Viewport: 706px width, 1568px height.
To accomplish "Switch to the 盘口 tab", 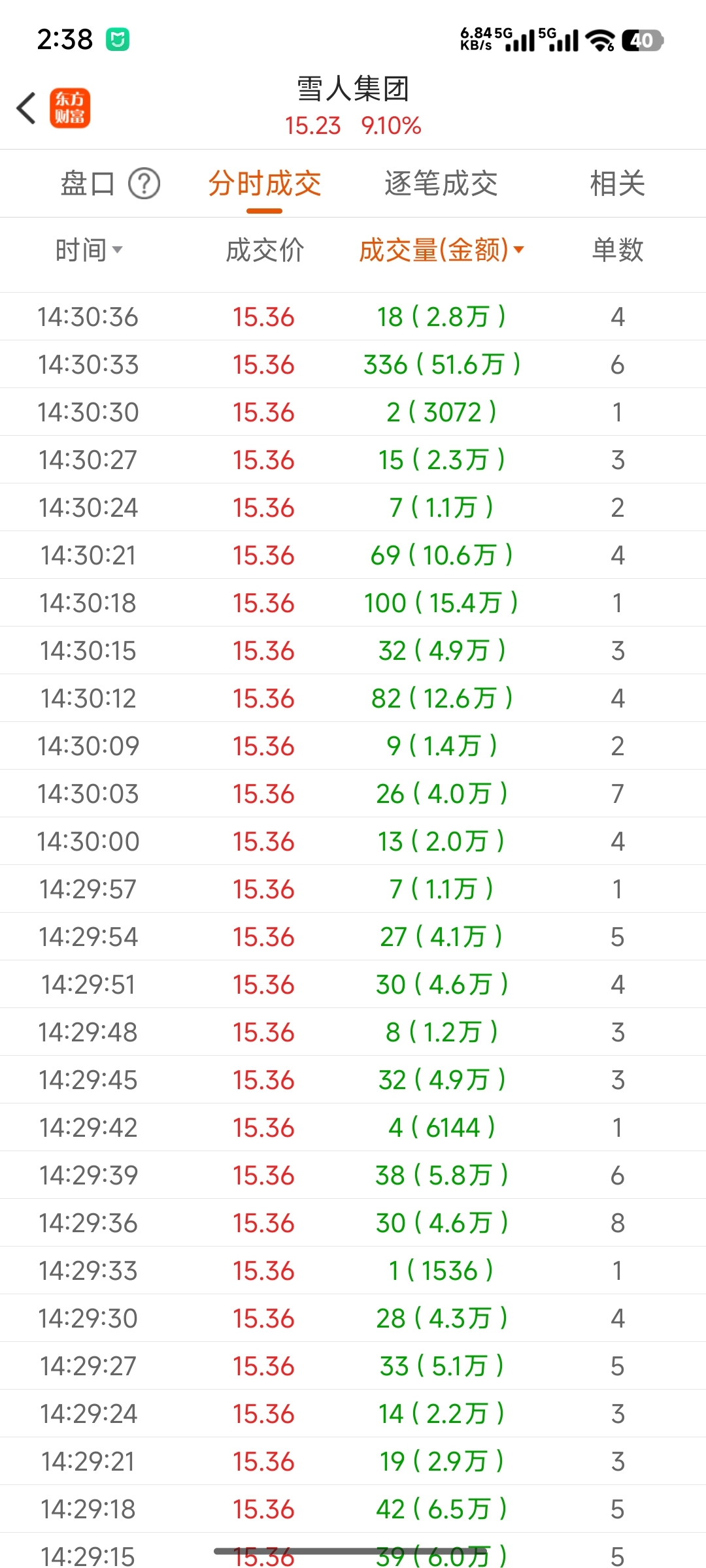I will (x=88, y=184).
